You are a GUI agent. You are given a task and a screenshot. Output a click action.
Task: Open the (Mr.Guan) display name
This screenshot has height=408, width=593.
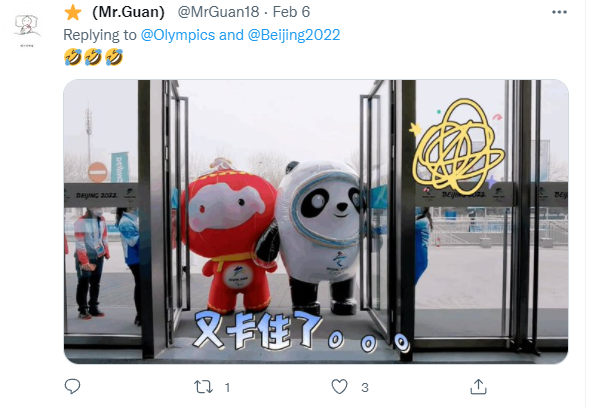tap(128, 12)
